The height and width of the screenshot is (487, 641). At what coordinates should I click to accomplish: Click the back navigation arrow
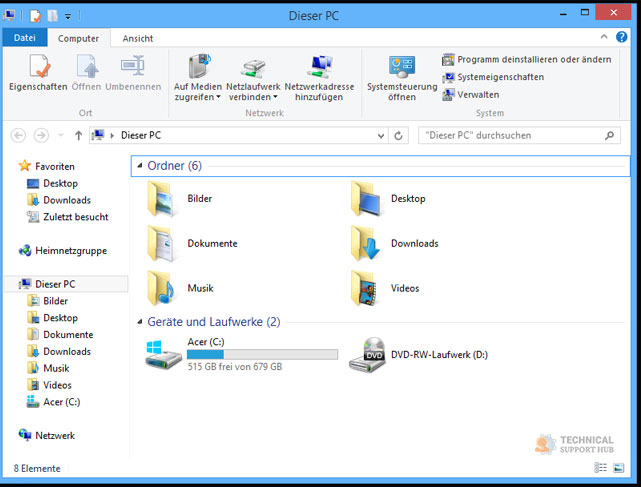[18, 135]
